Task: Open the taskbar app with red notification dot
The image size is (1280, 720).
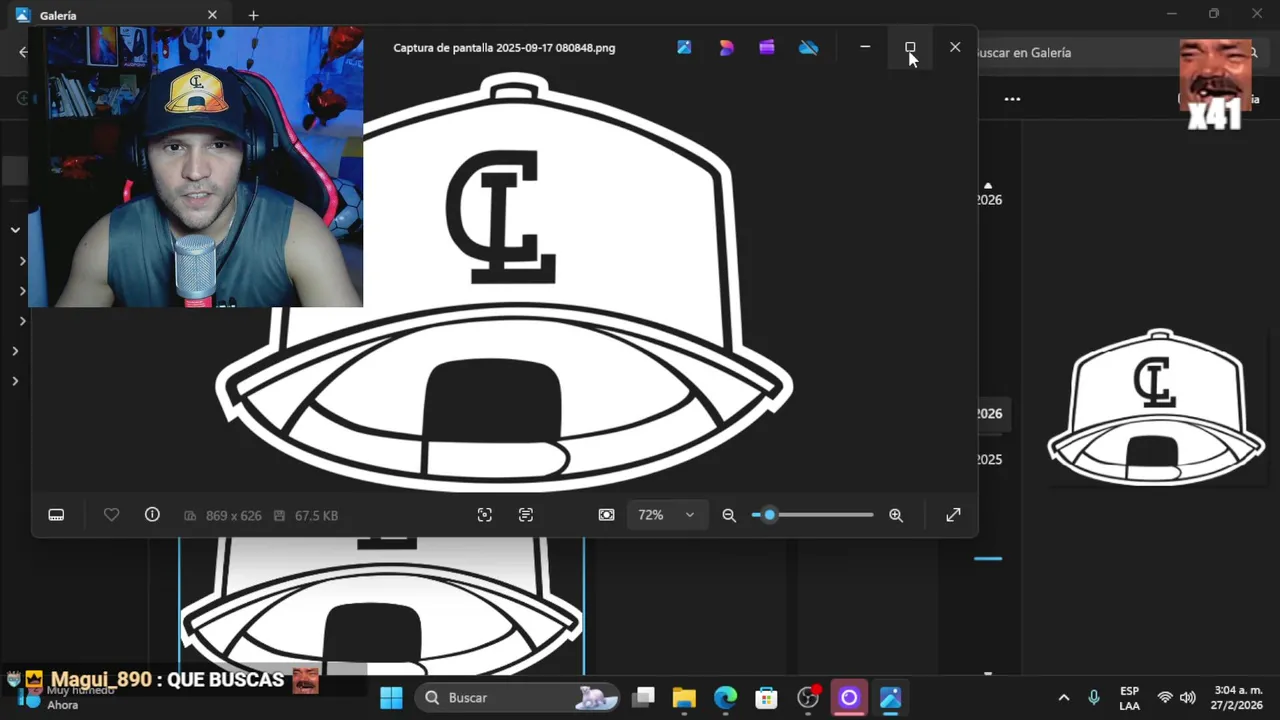Action: click(808, 697)
